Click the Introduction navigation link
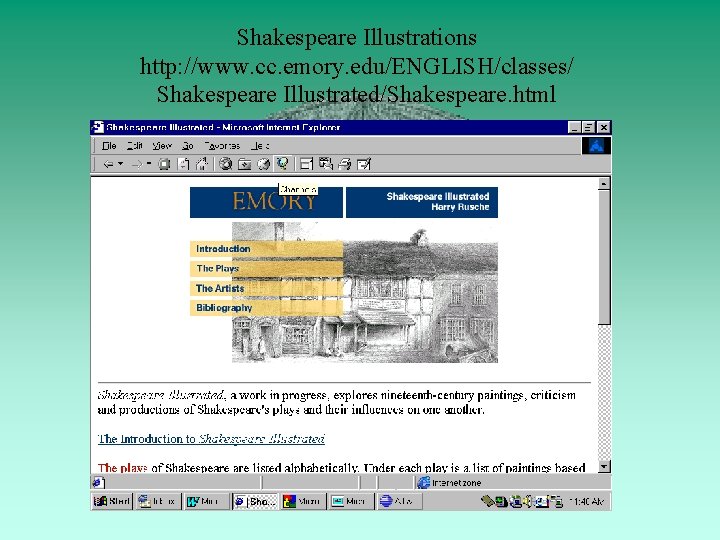Image resolution: width=720 pixels, height=540 pixels. pyautogui.click(x=266, y=249)
